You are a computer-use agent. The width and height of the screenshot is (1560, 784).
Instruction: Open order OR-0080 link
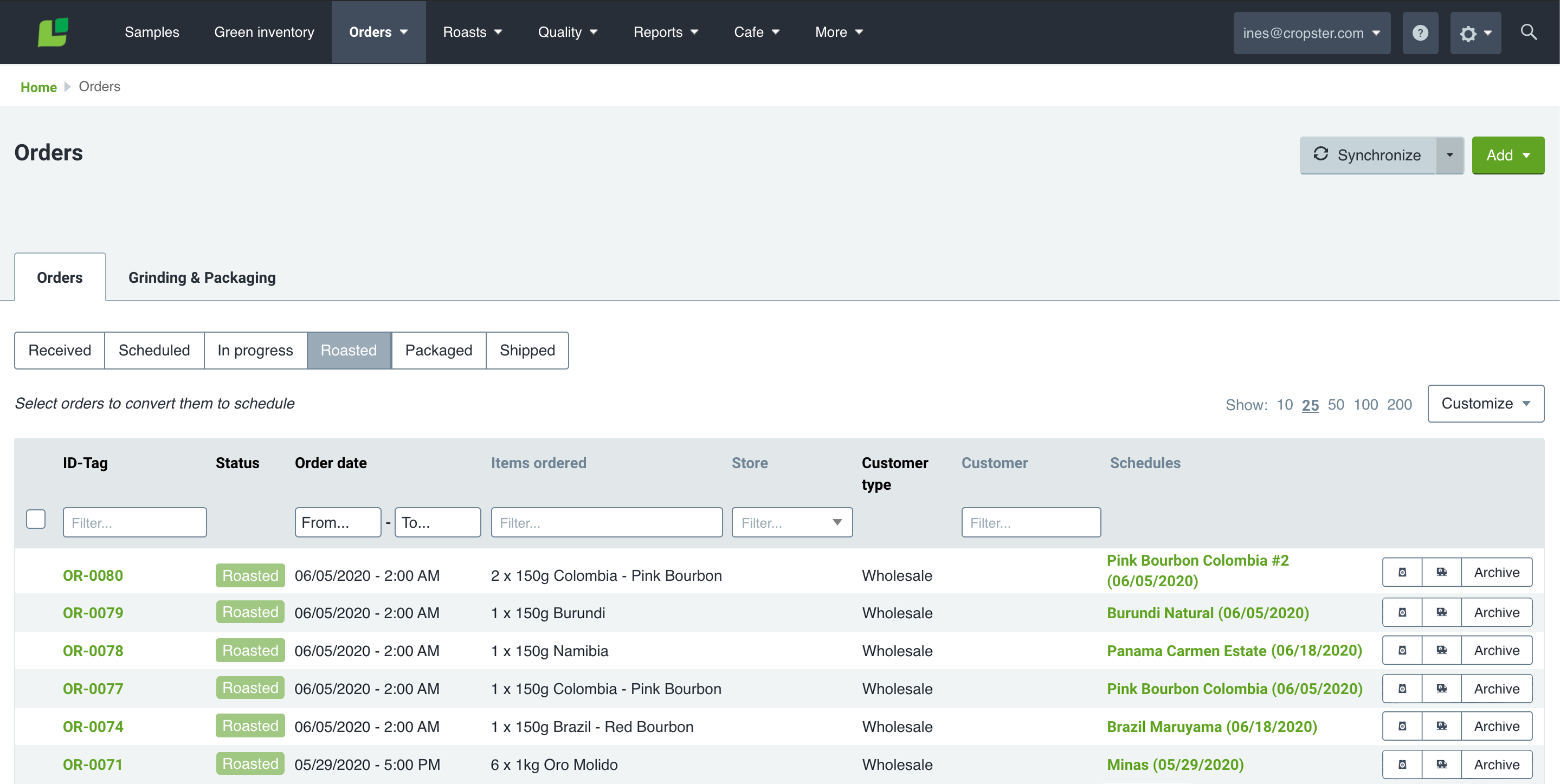click(x=93, y=575)
